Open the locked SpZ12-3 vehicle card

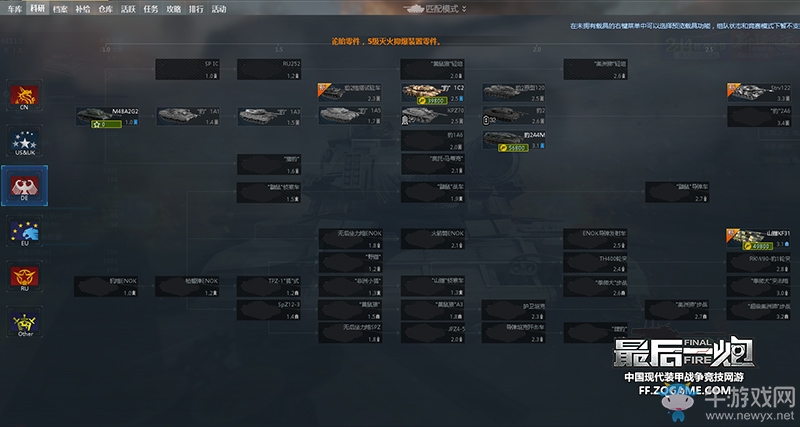pos(269,310)
